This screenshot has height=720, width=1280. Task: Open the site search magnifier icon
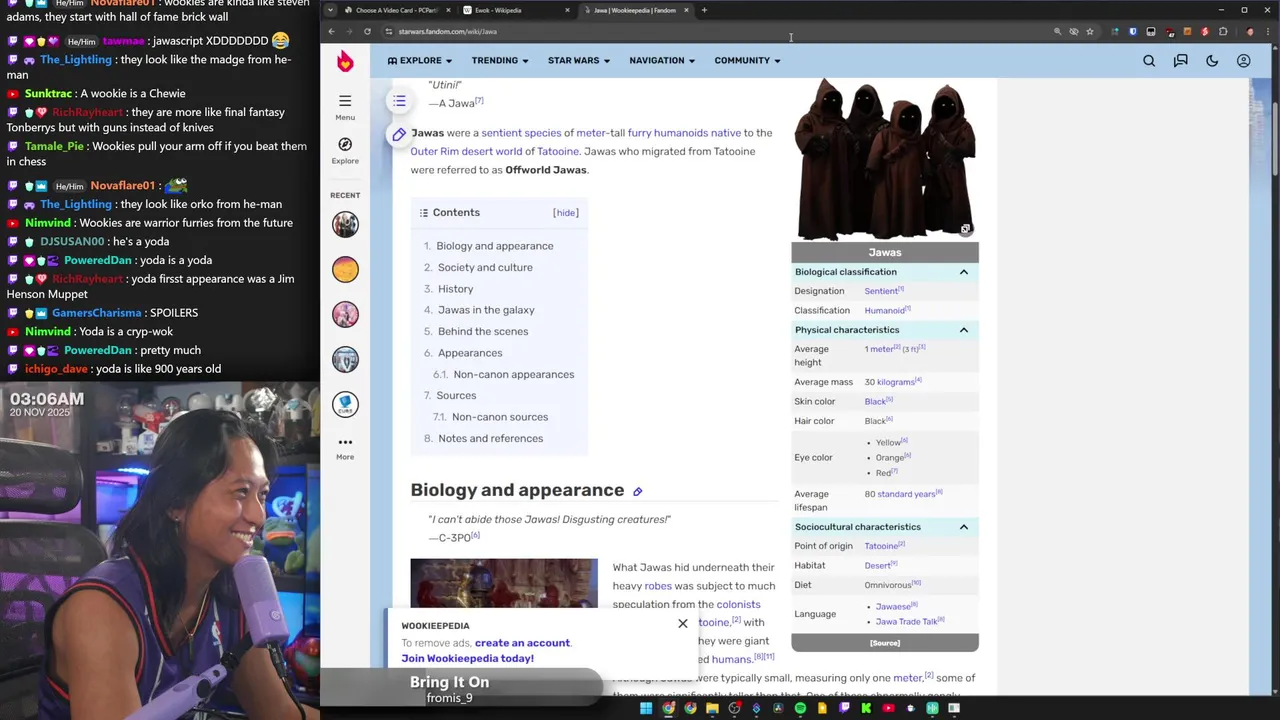pyautogui.click(x=1149, y=61)
